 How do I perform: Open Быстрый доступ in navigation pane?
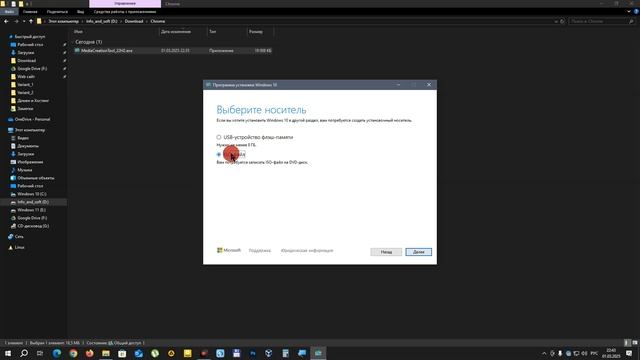30,37
